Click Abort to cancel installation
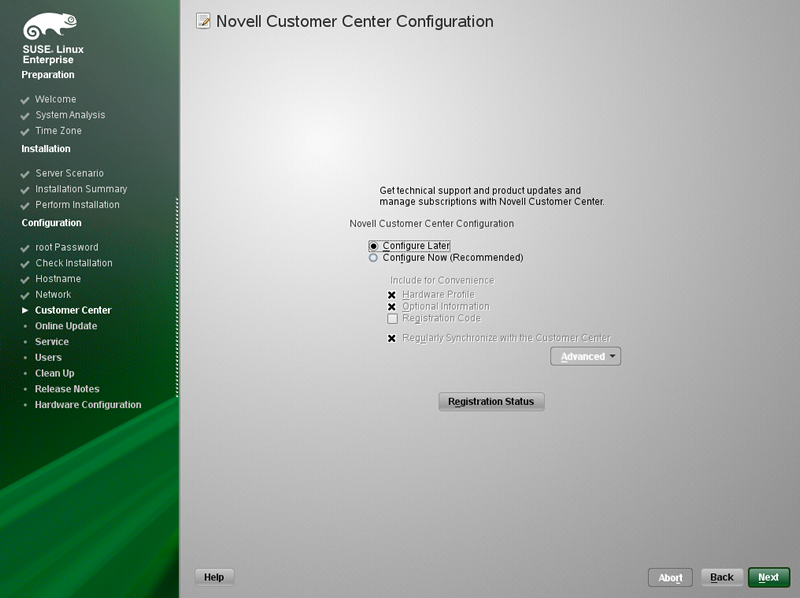The width and height of the screenshot is (800, 598). (670, 578)
